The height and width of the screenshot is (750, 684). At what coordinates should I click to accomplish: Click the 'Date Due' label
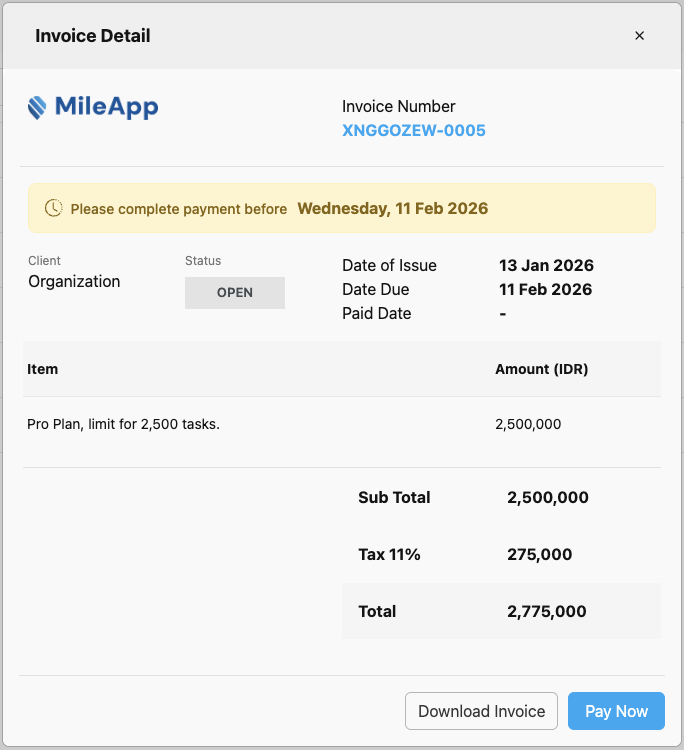375,289
